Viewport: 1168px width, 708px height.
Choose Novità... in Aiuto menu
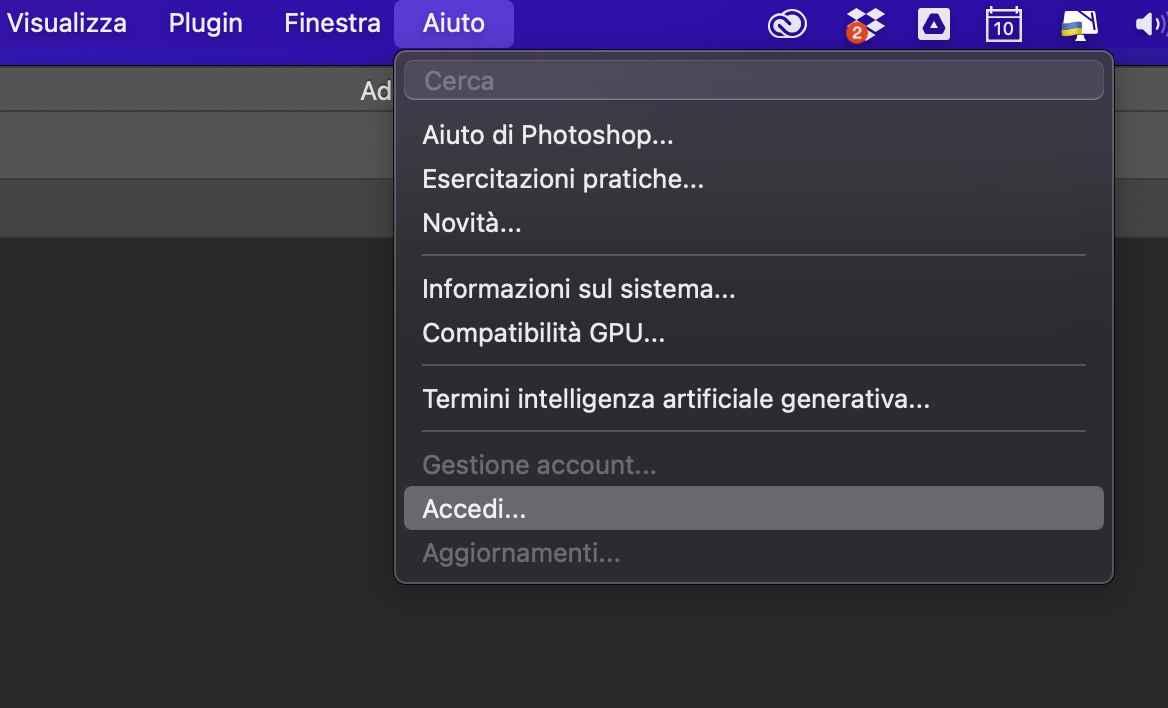tap(753, 223)
